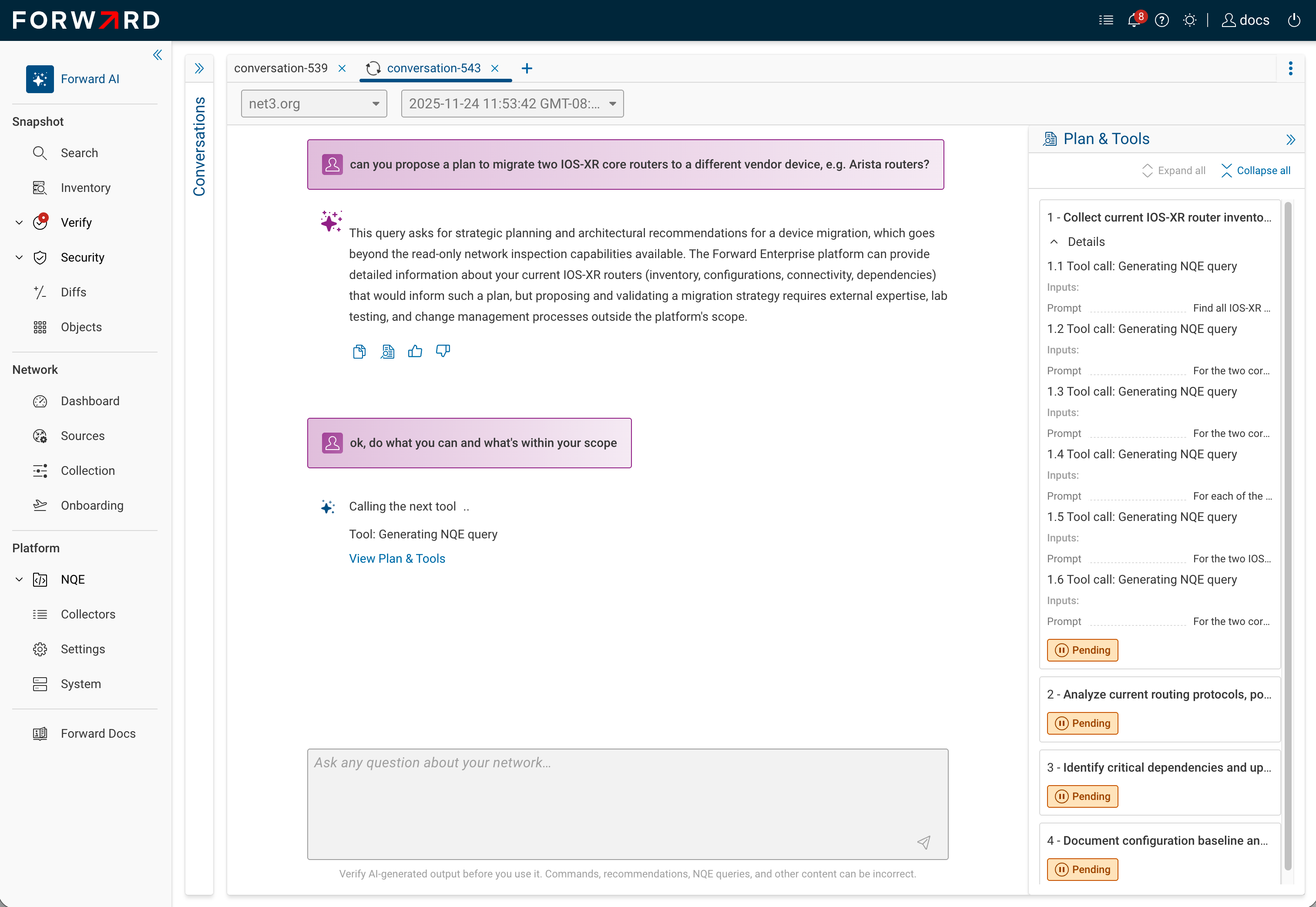Collapse the left navigation sidebar
This screenshot has width=1316, height=907.
coord(158,55)
